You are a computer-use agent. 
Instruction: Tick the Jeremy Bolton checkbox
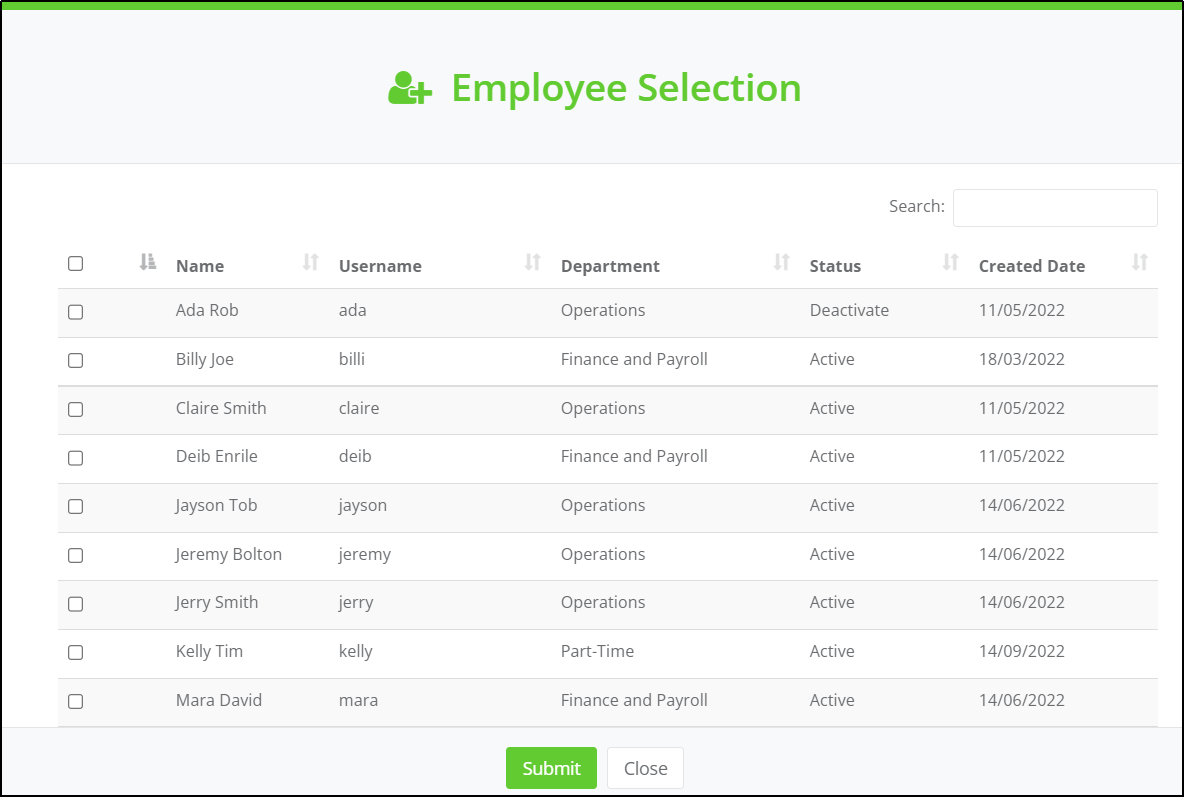(x=76, y=556)
